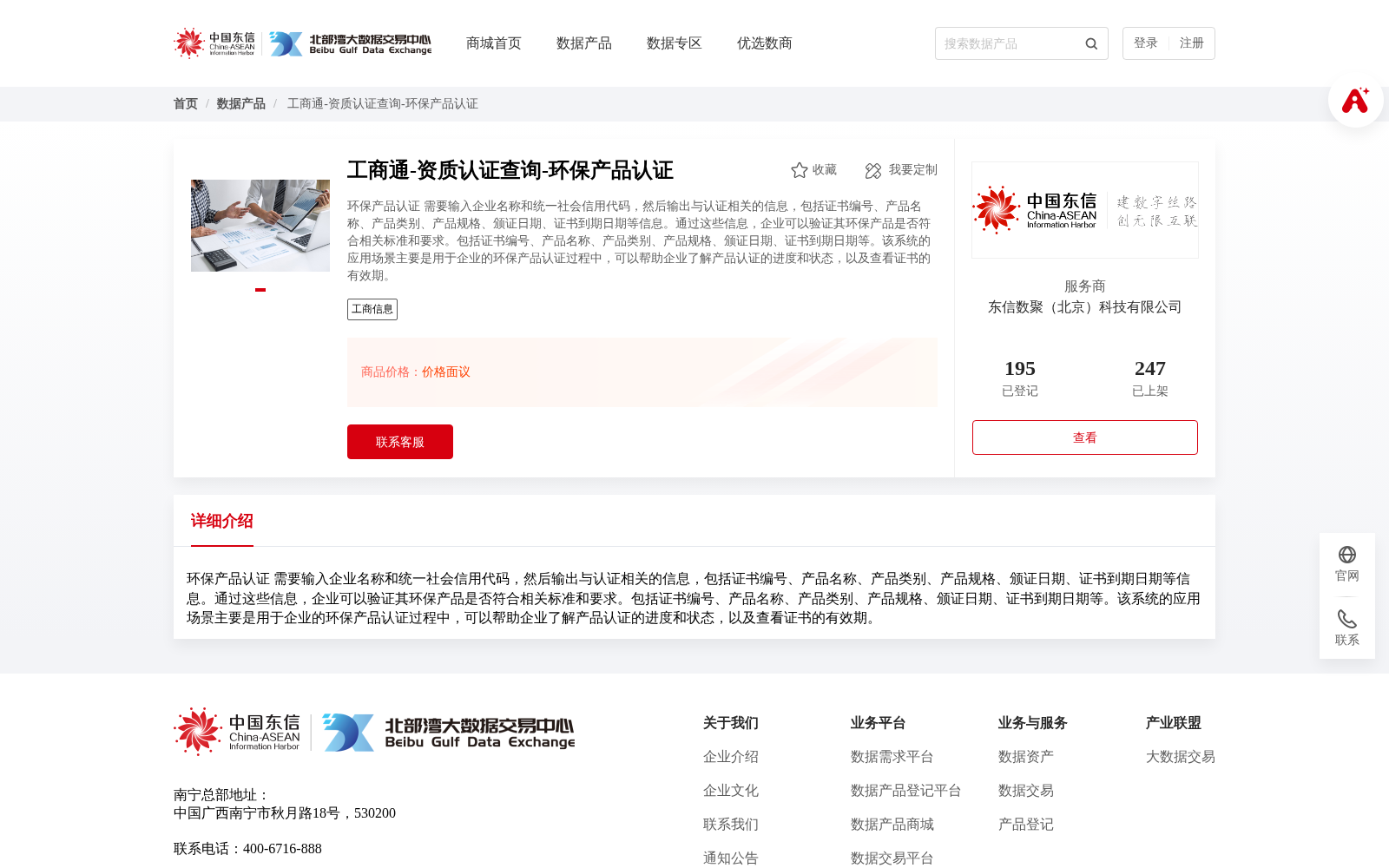1389x868 pixels.
Task: Click the product title 工商通-资质认证查询-环保产品认证
Action: (510, 171)
